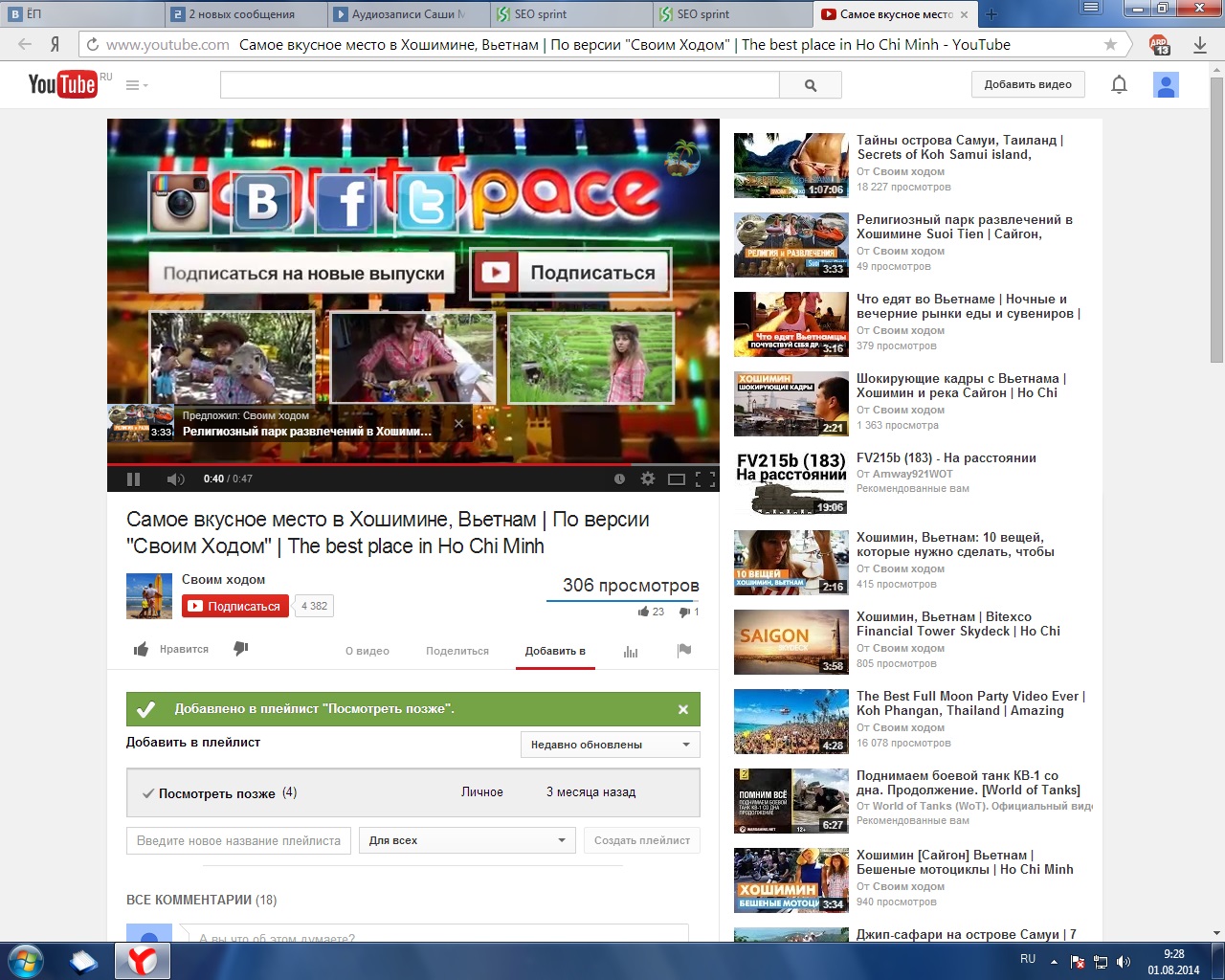Open in-video girl with monkey thumbnail
The image size is (1225, 980).
point(233,357)
